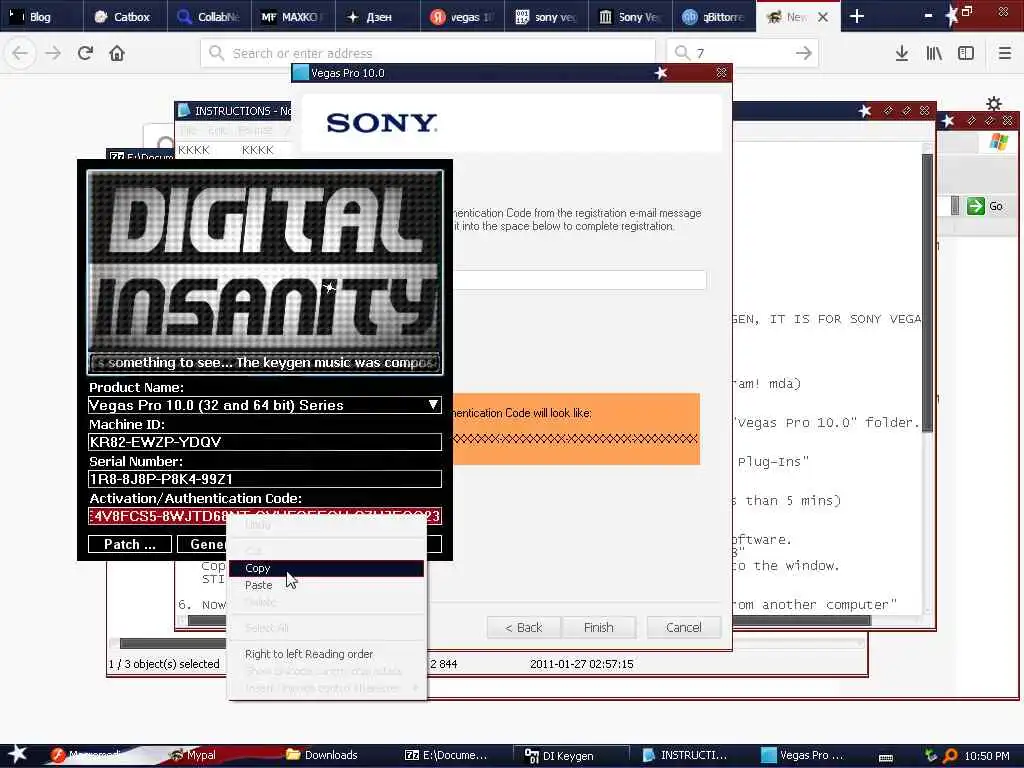Click Finish in Vegas Pro dialog

(598, 627)
